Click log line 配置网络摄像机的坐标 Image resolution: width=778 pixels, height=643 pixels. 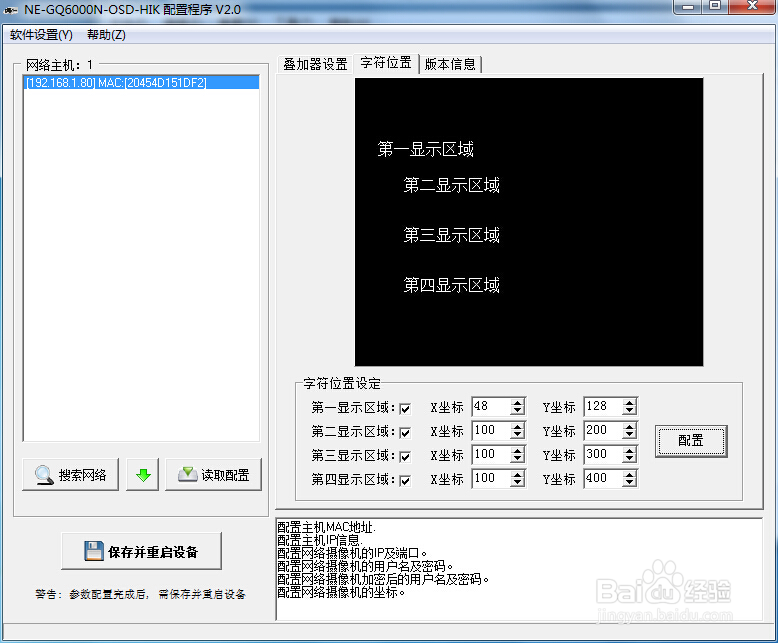coord(341,592)
